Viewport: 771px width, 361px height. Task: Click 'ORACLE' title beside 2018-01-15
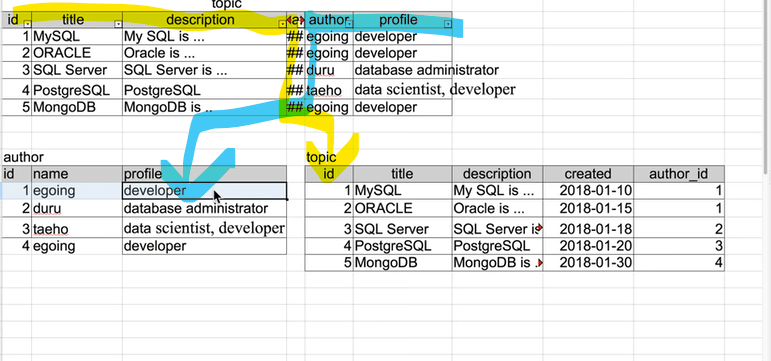coord(403,208)
